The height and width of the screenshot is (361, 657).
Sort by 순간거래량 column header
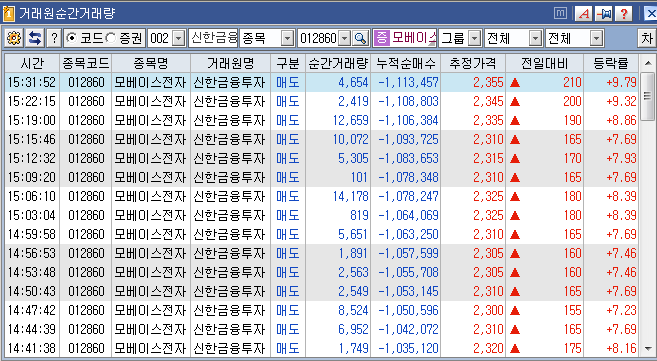(x=338, y=63)
